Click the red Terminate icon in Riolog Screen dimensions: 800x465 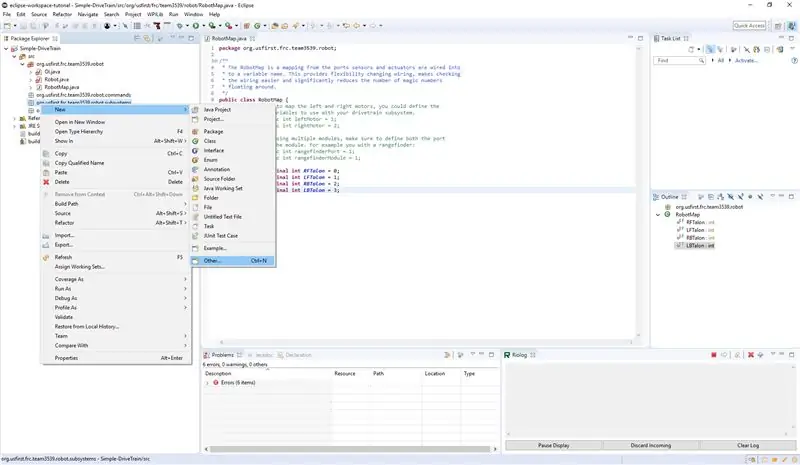[714, 355]
